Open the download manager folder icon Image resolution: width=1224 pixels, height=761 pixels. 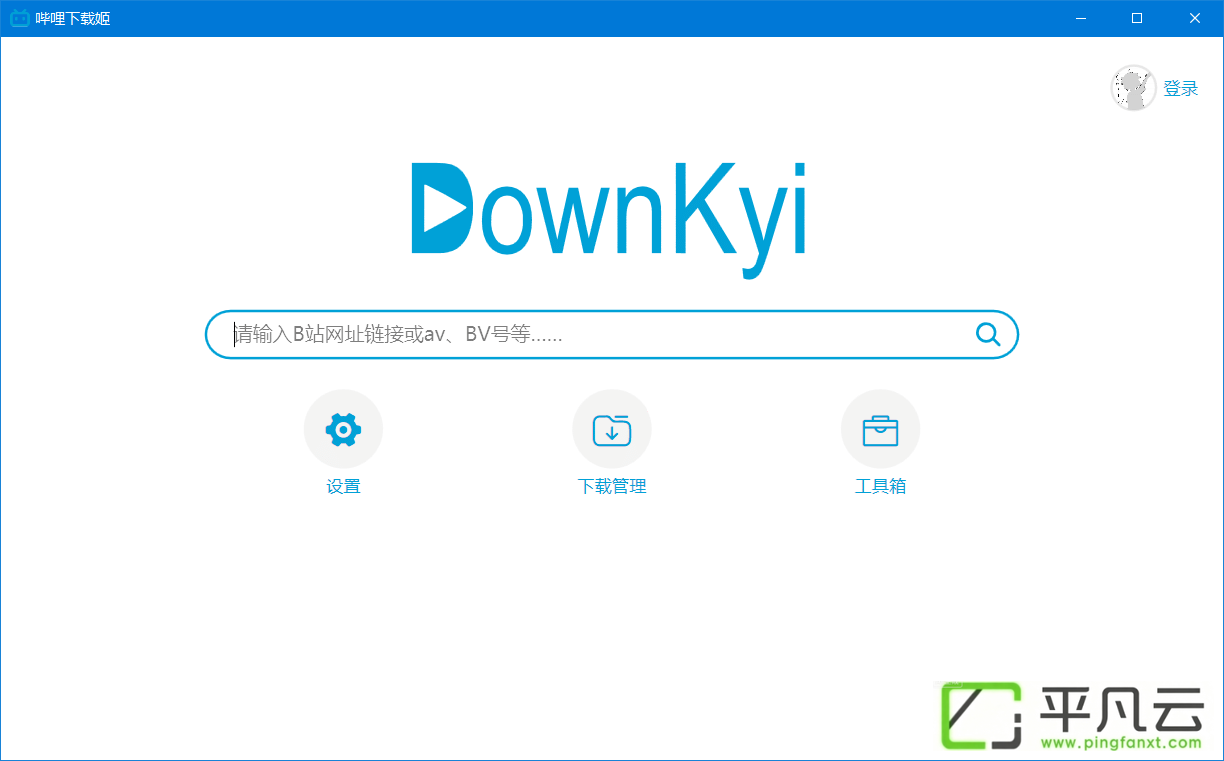click(612, 429)
